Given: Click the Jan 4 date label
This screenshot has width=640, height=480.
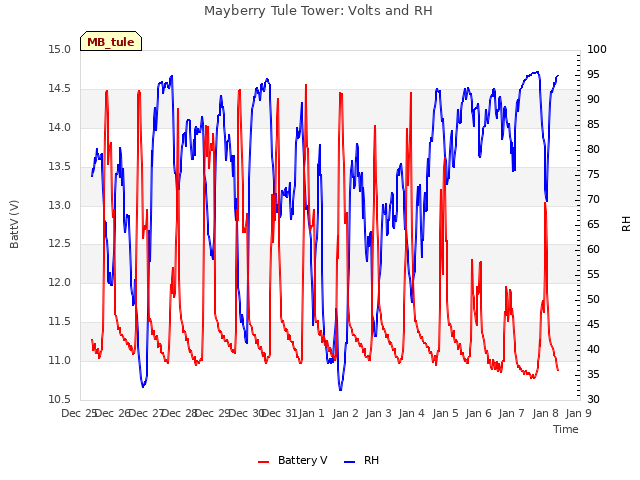Looking at the screenshot, I should point(411,413).
